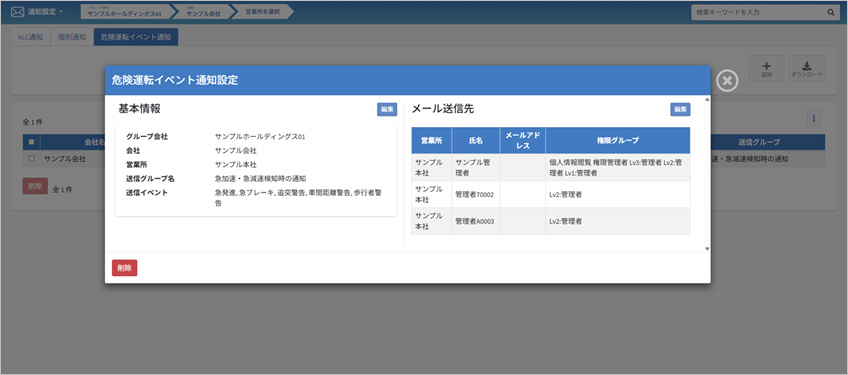The width and height of the screenshot is (848, 375).
Task: Close the dialog with the circled X
Action: tap(727, 81)
